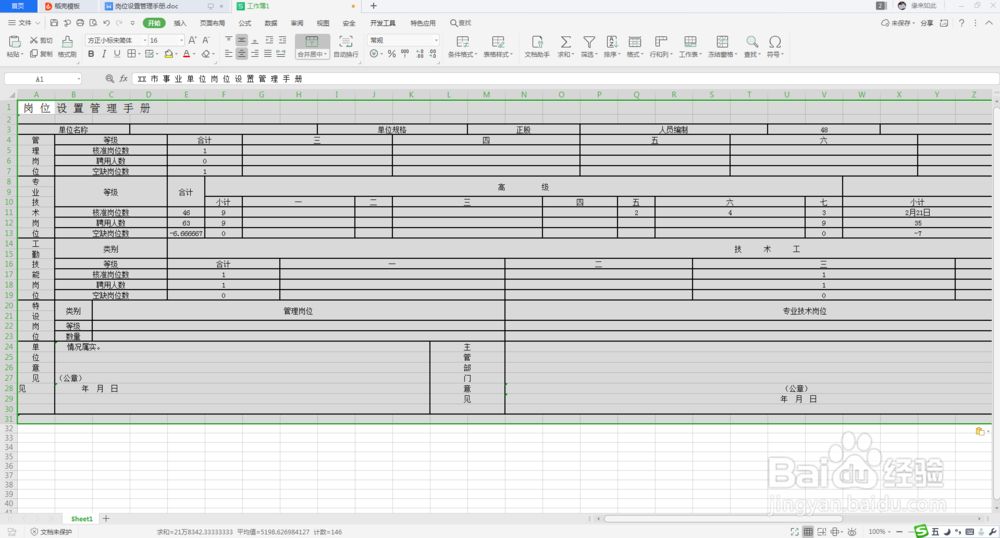Collapse the ribbon with the chevron
This screenshot has height=538, width=1000.
click(x=989, y=23)
